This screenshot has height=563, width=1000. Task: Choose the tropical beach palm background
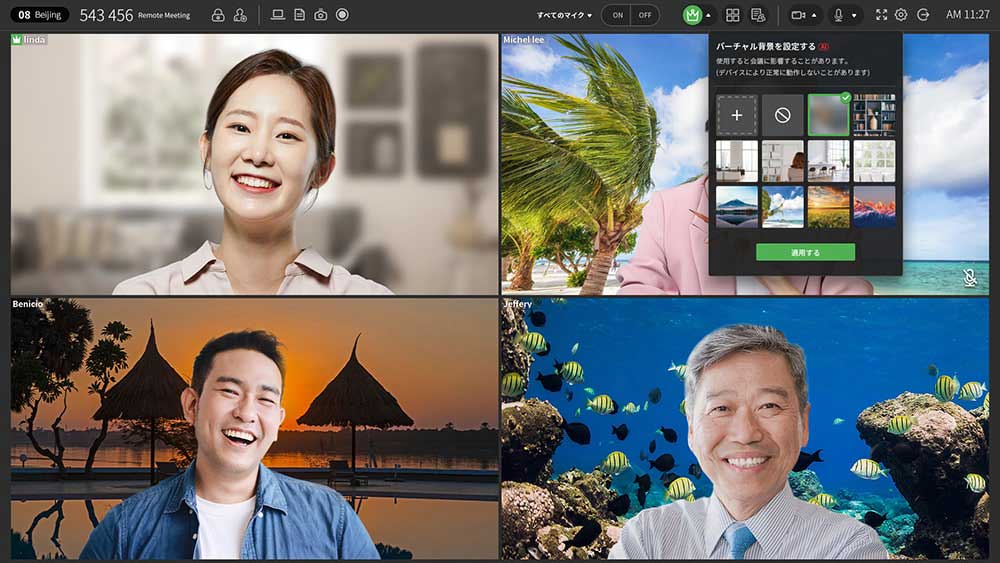783,207
